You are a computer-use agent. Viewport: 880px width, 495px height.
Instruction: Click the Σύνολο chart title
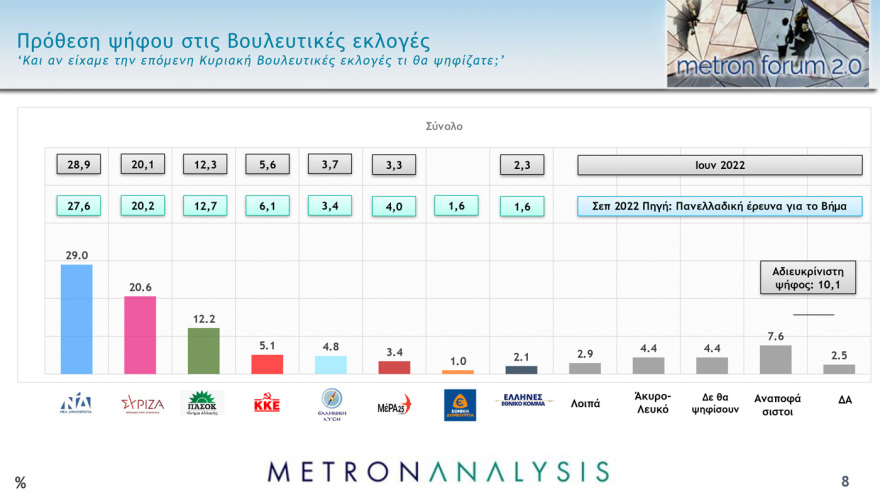[x=444, y=126]
